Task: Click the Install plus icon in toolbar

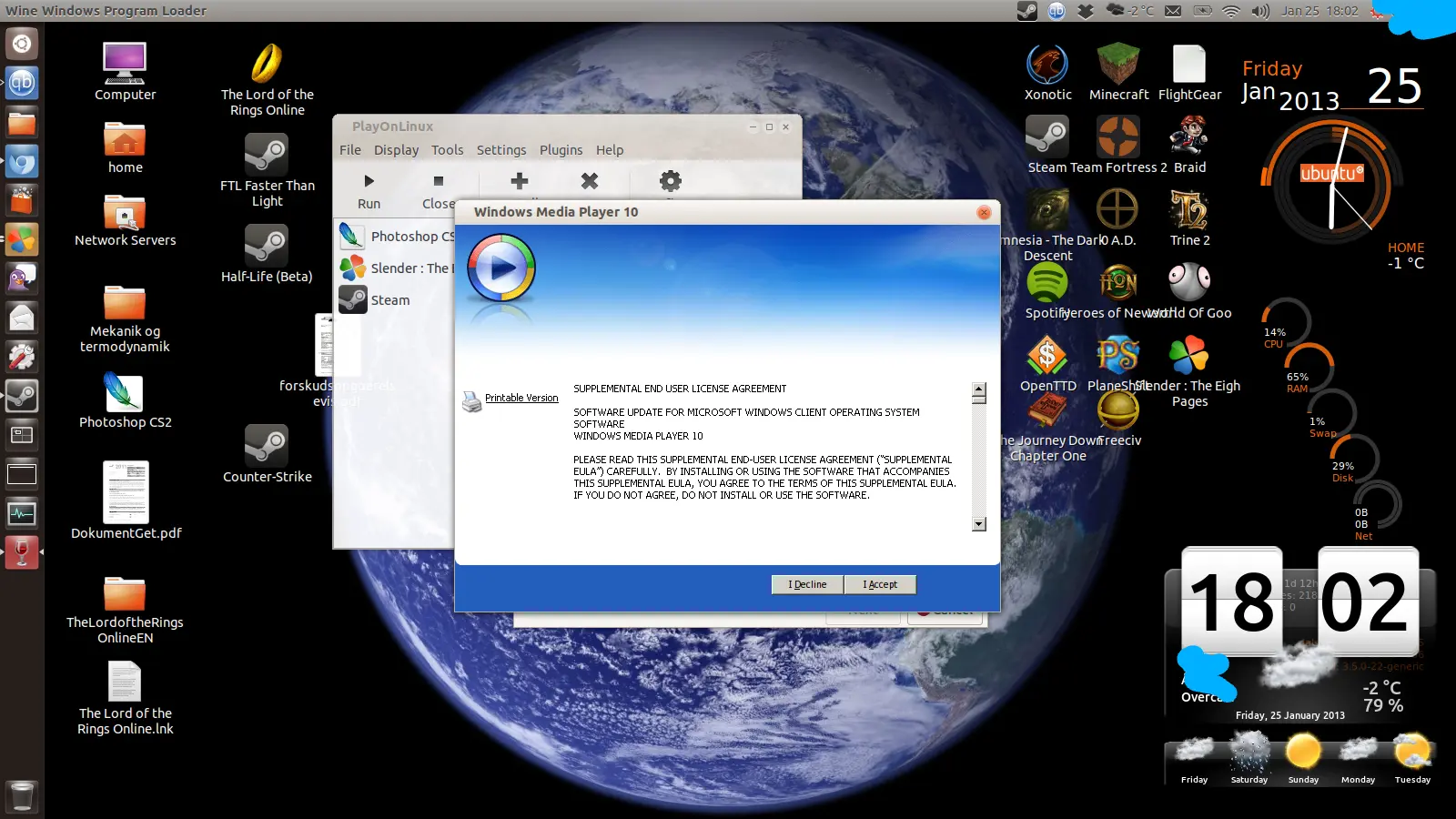Action: tap(520, 181)
